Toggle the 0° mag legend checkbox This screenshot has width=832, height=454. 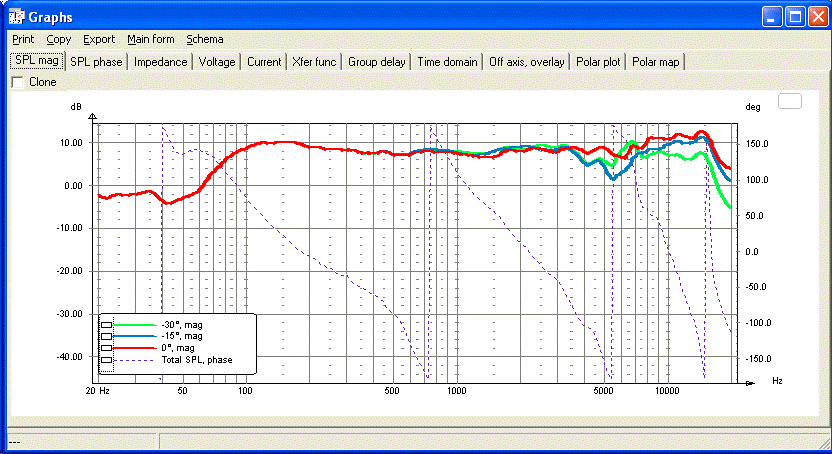(107, 348)
